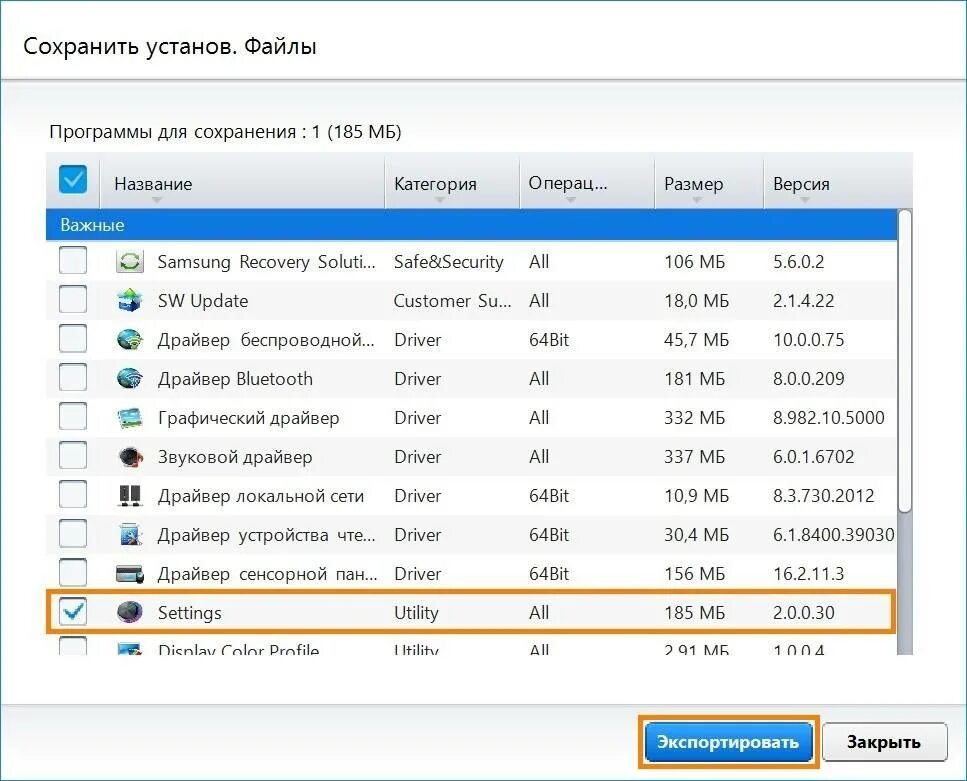The width and height of the screenshot is (967, 781).
Task: Select the Графический драйвер name text
Action: [249, 418]
